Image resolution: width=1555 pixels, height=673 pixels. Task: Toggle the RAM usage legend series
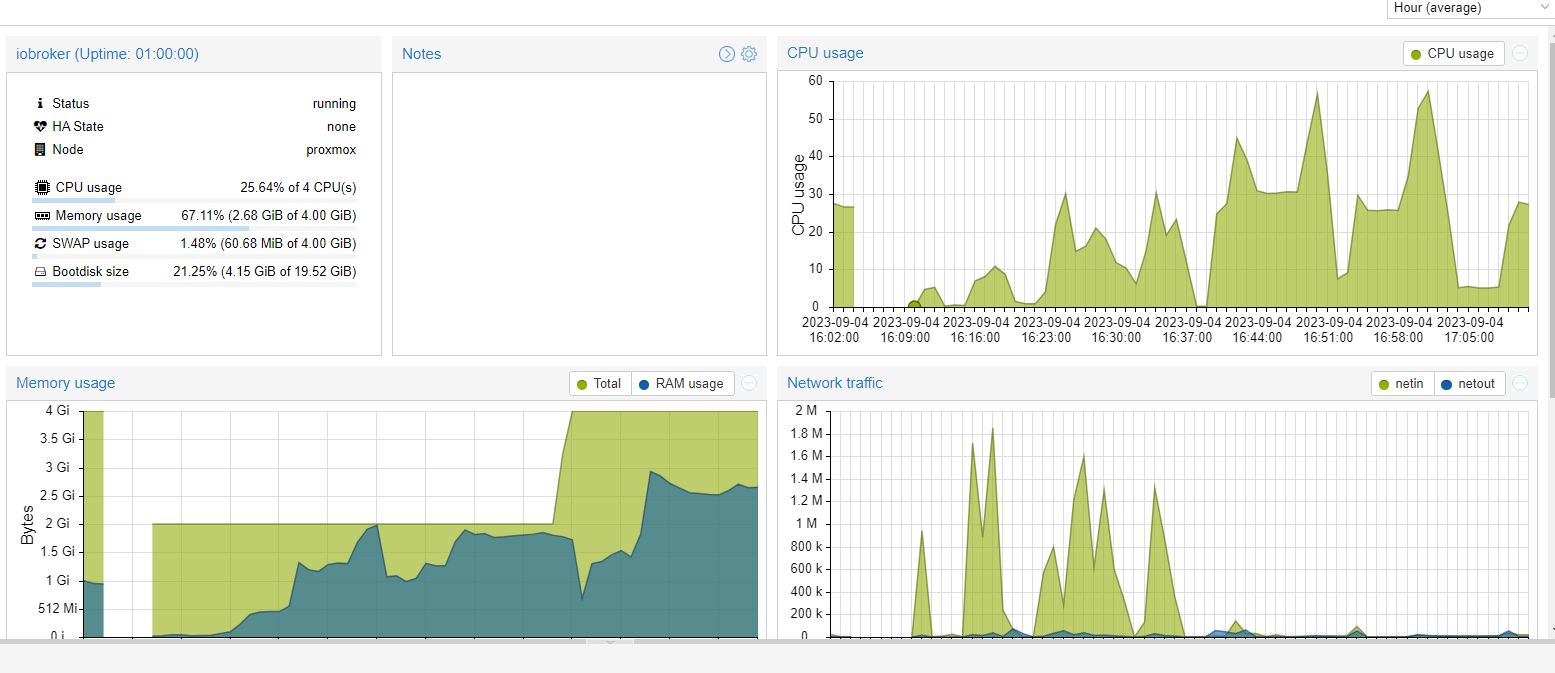pyautogui.click(x=682, y=383)
